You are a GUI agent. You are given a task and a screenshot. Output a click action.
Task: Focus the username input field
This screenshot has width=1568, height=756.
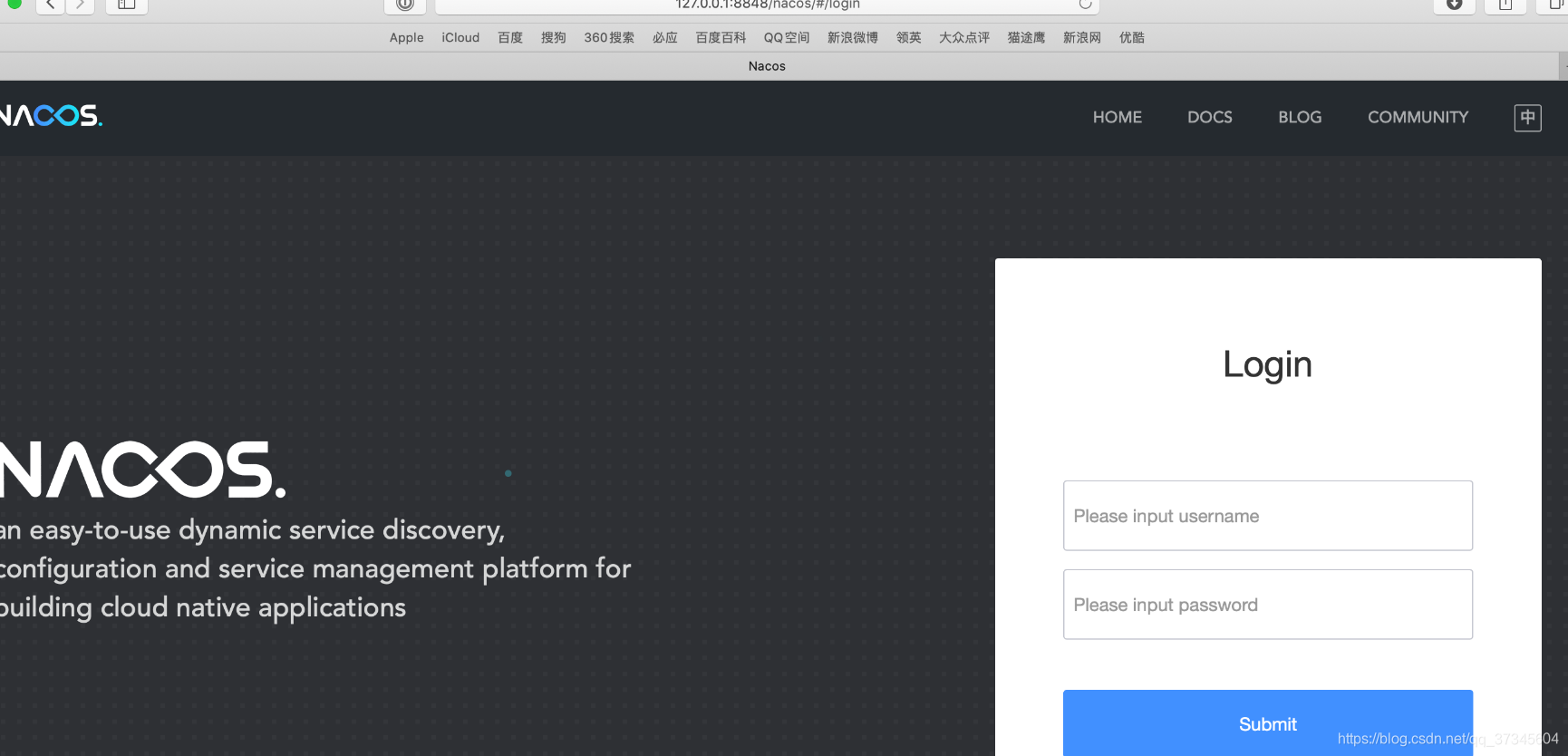[x=1268, y=516]
